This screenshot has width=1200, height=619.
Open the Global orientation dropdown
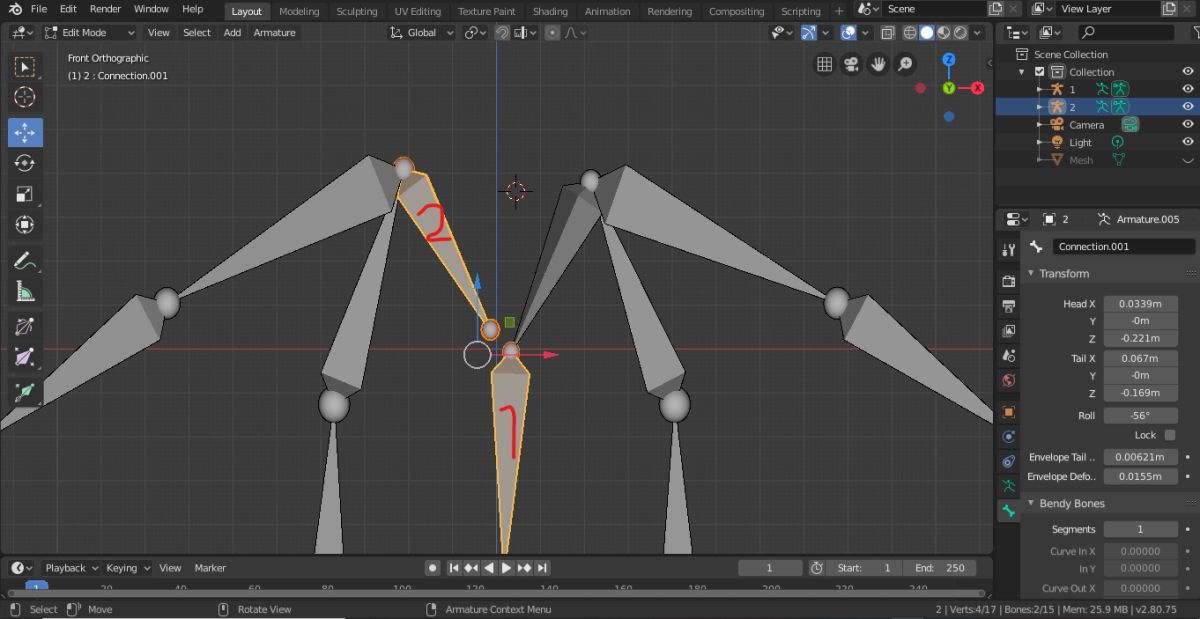422,32
